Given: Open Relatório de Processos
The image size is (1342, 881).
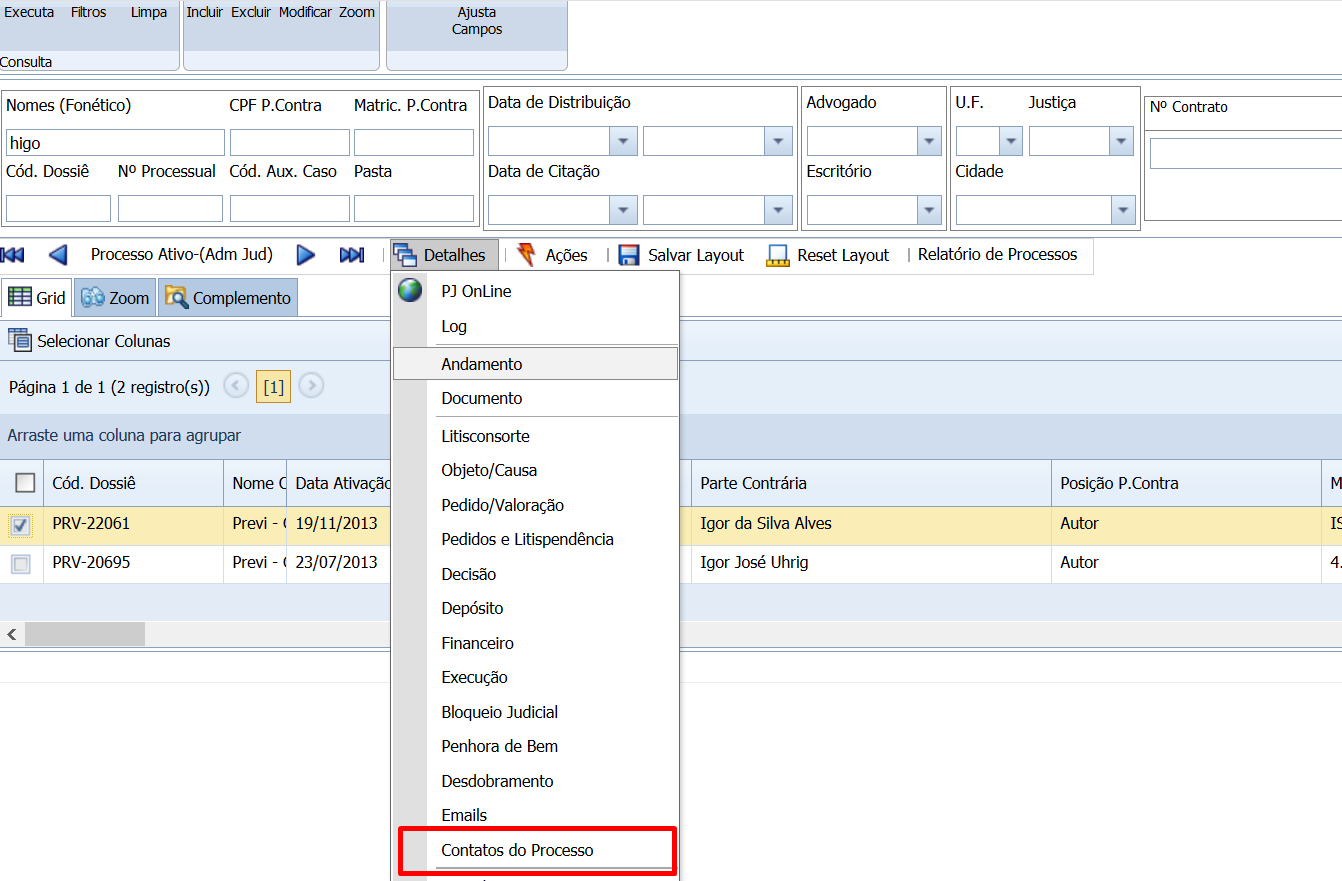Looking at the screenshot, I should click(997, 255).
